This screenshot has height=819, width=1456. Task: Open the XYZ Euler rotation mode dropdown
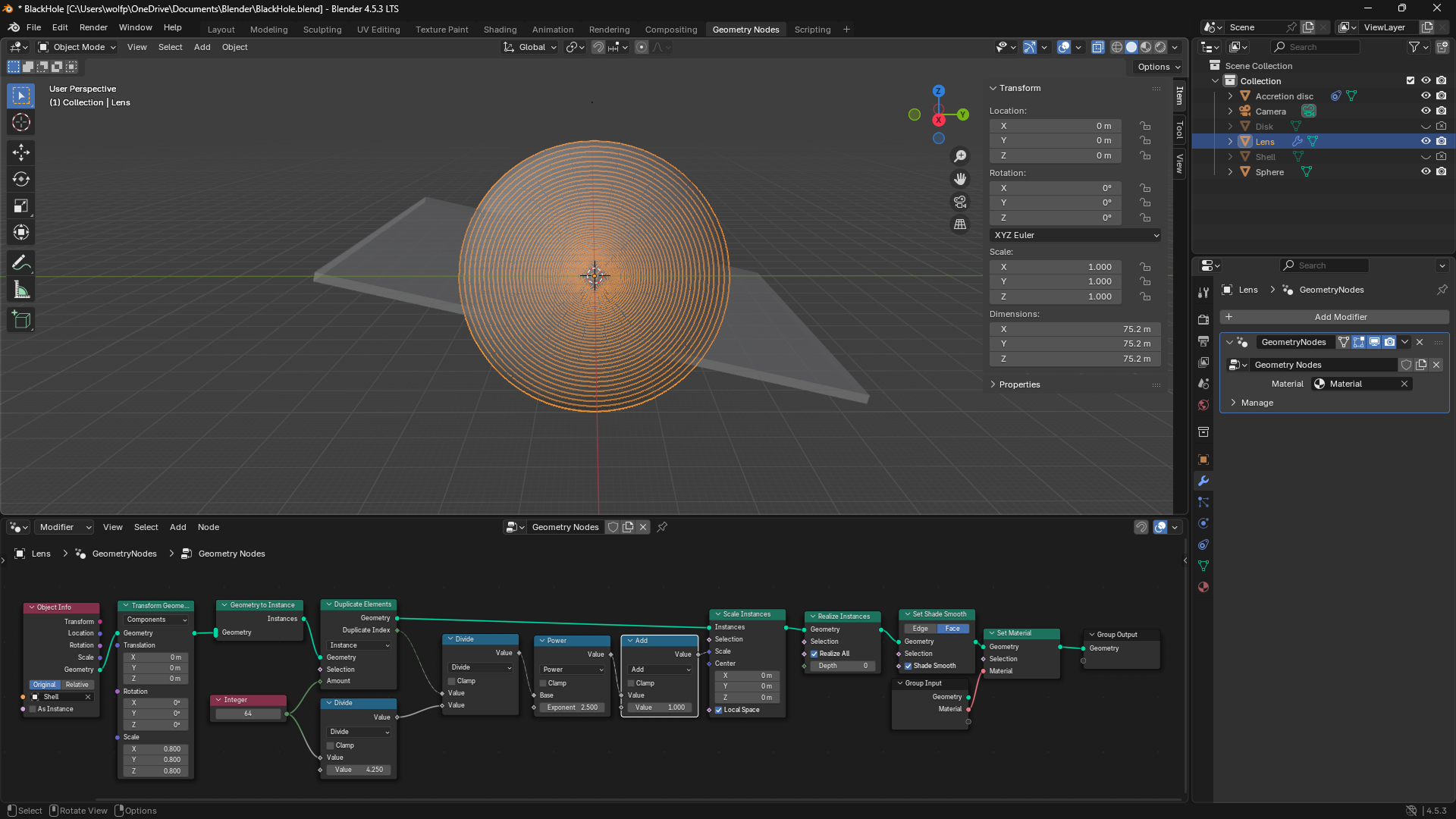click(1075, 235)
